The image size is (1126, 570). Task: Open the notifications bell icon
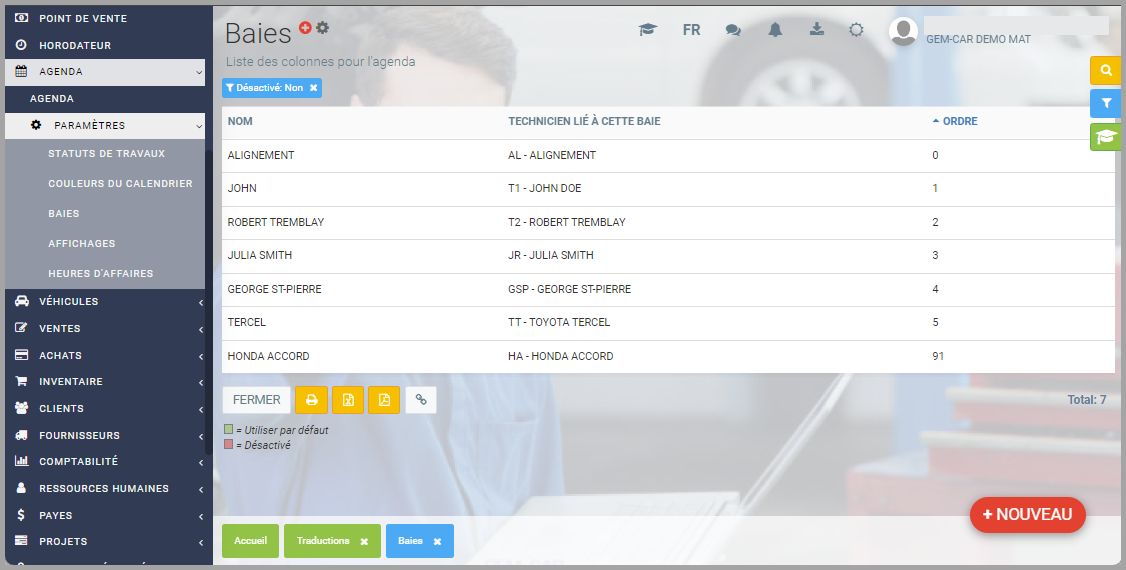[x=775, y=30]
